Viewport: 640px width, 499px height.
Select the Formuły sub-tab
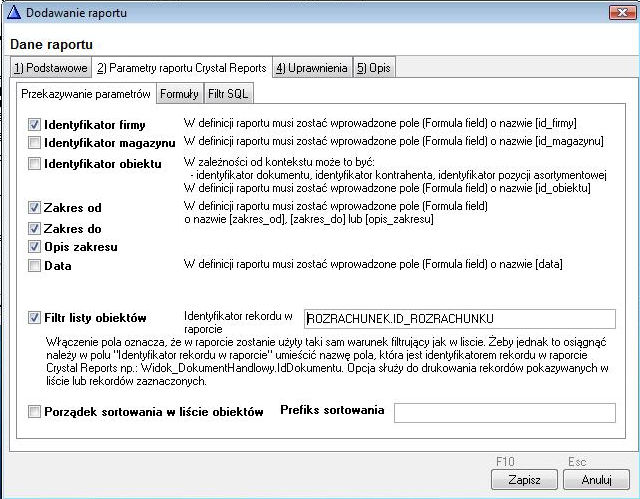pyautogui.click(x=179, y=94)
